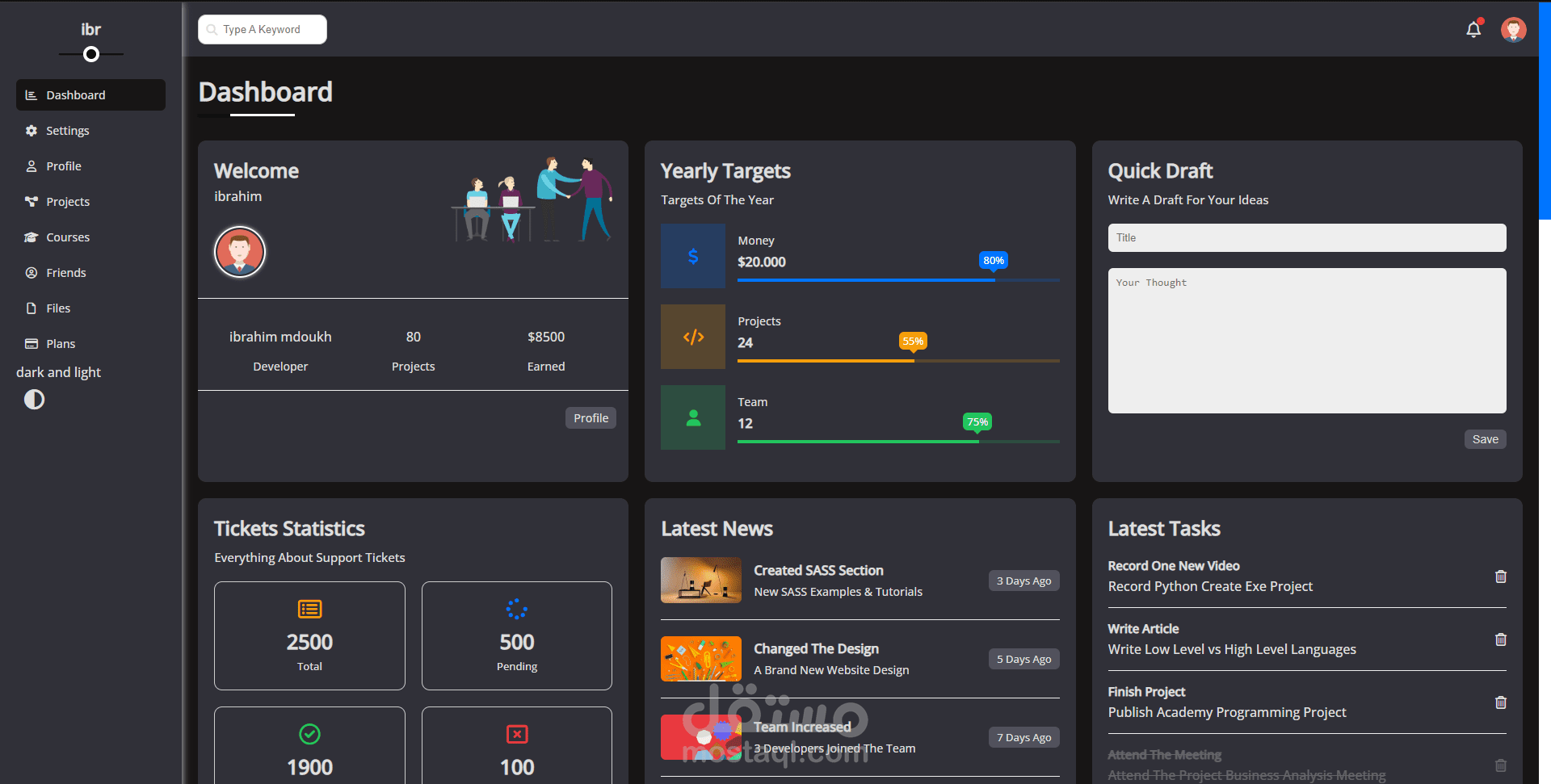Viewport: 1551px width, 784px height.
Task: Click the 7 Days Ago news badge
Action: pos(1023,737)
